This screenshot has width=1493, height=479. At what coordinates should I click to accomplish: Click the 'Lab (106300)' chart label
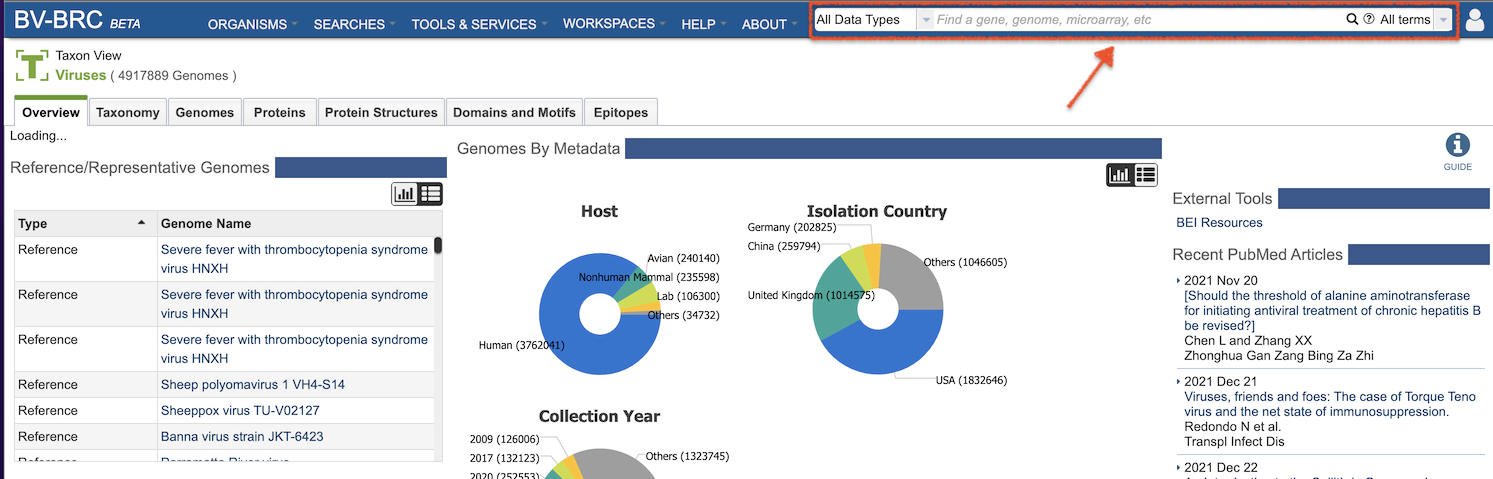pos(688,296)
